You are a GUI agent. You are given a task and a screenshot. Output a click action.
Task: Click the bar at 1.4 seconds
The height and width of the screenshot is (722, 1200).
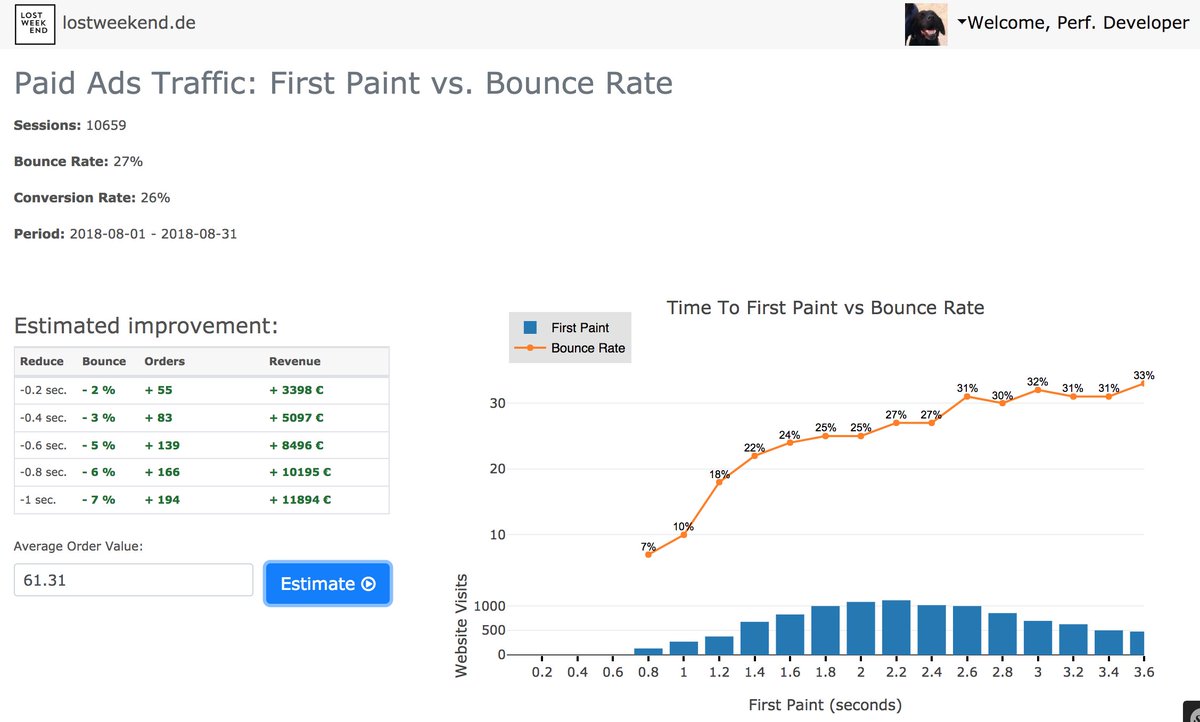pos(754,638)
